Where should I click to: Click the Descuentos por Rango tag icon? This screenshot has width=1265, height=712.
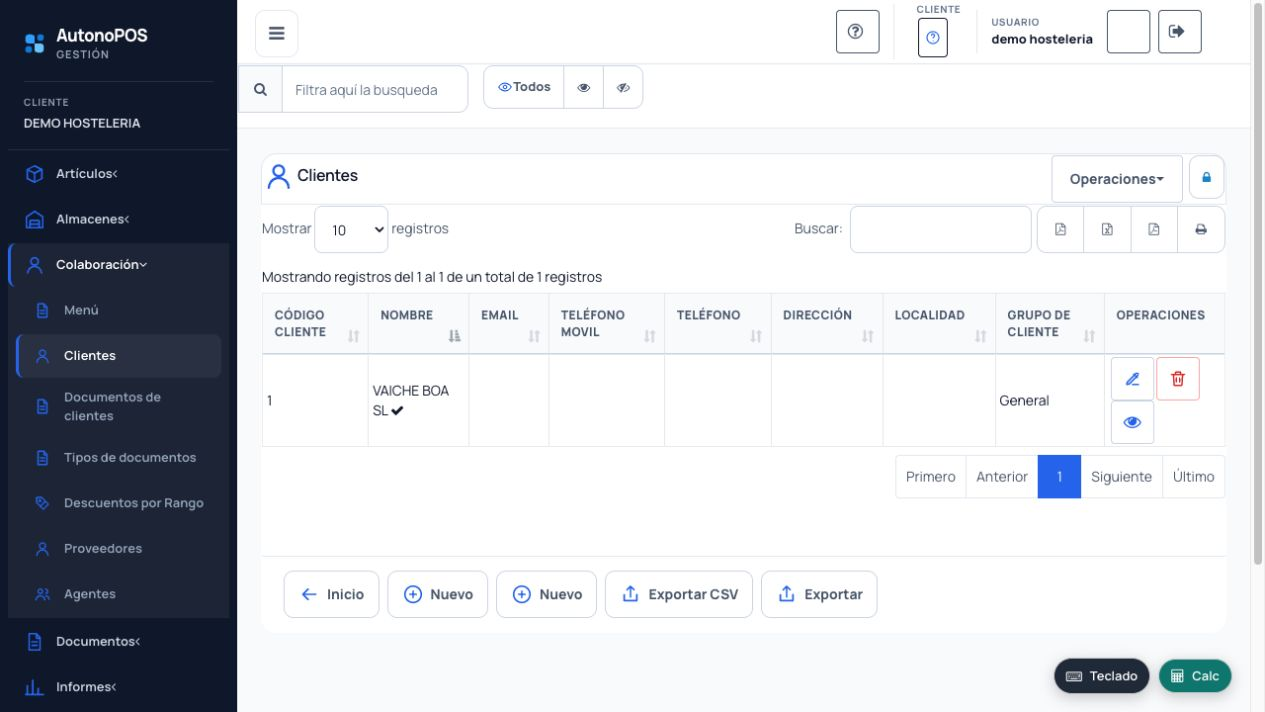(42, 503)
